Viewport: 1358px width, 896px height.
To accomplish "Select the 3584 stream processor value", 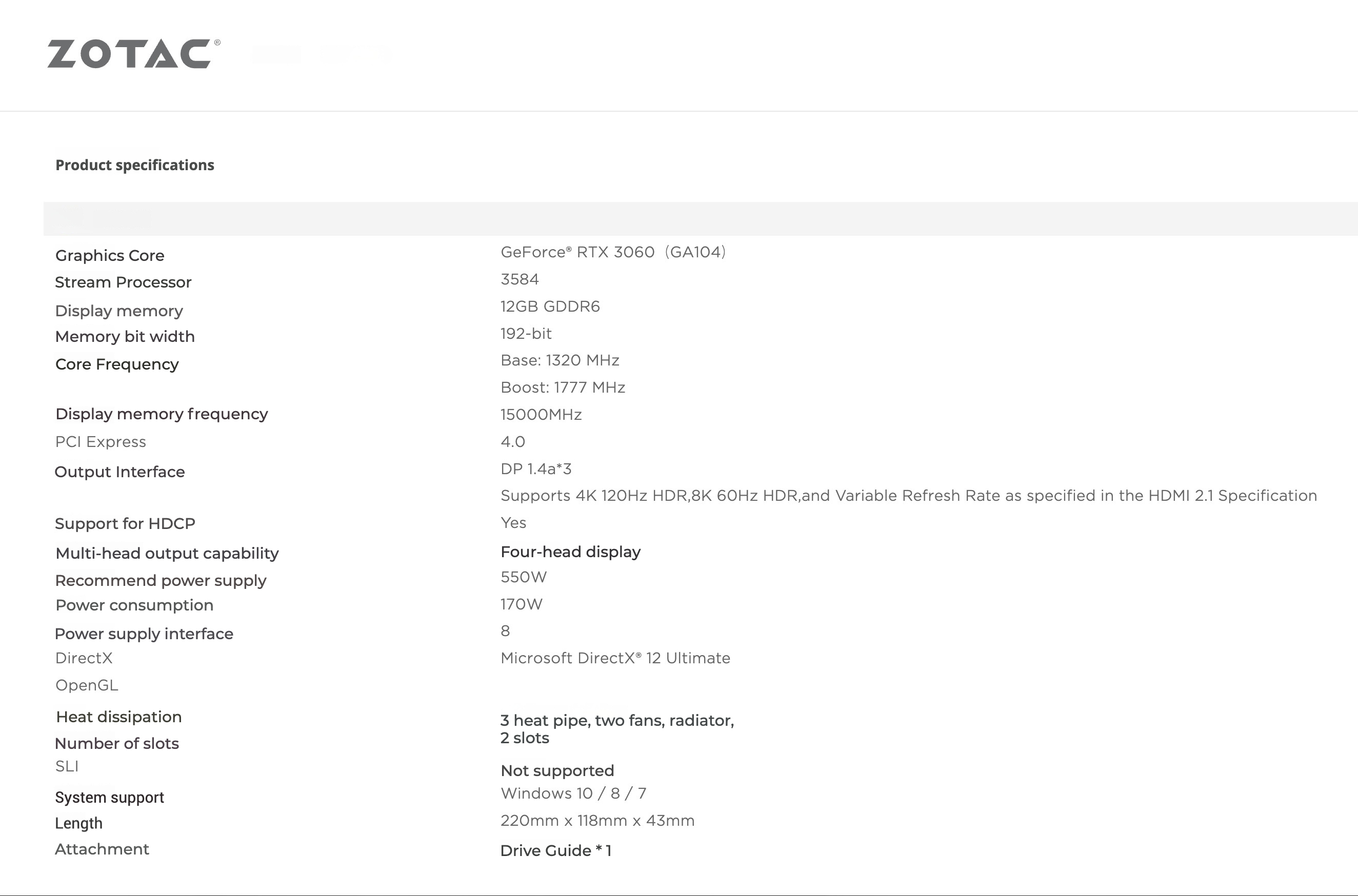I will coord(520,279).
